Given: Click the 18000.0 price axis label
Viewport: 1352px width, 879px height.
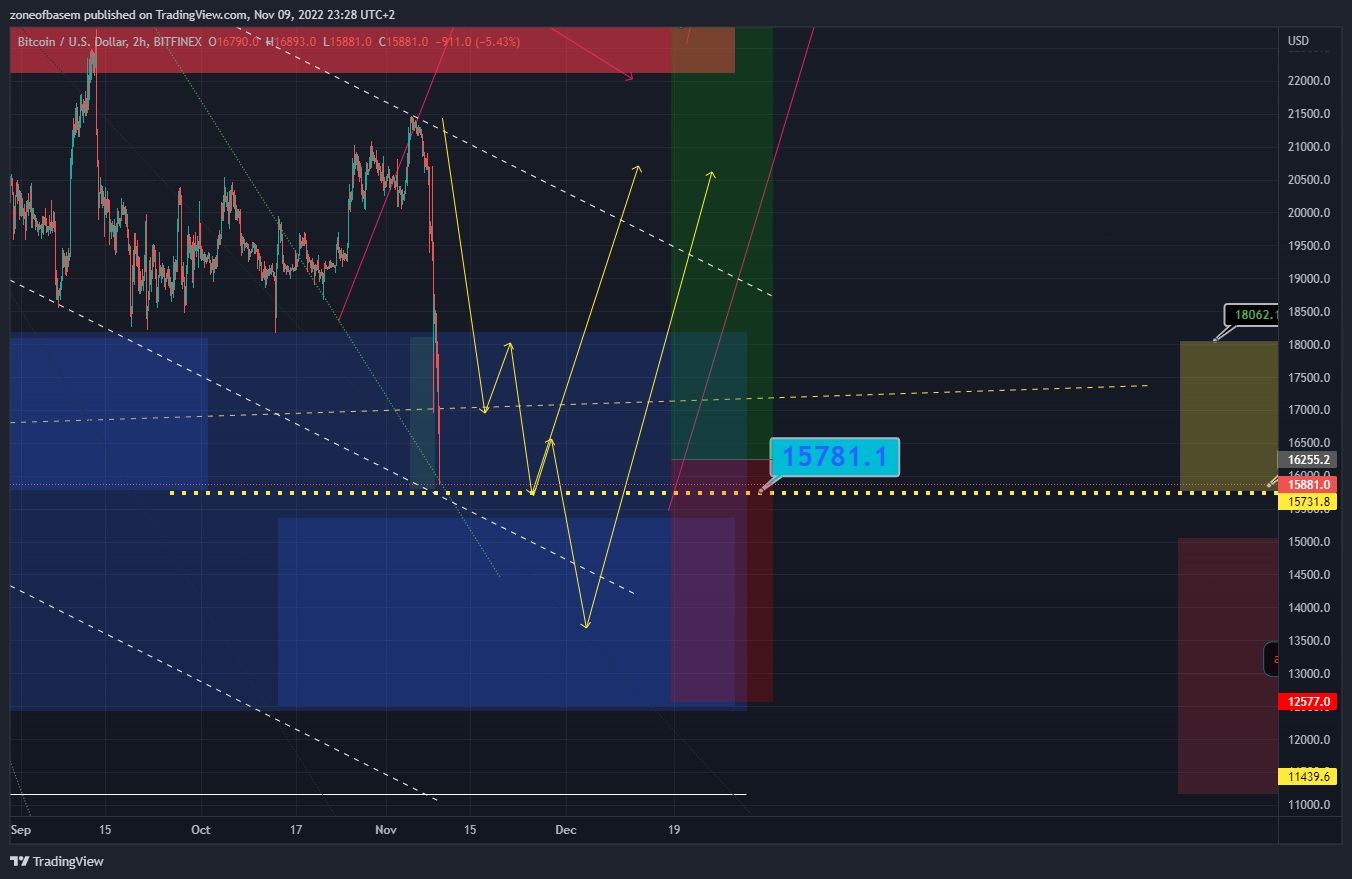Looking at the screenshot, I should click(1308, 345).
